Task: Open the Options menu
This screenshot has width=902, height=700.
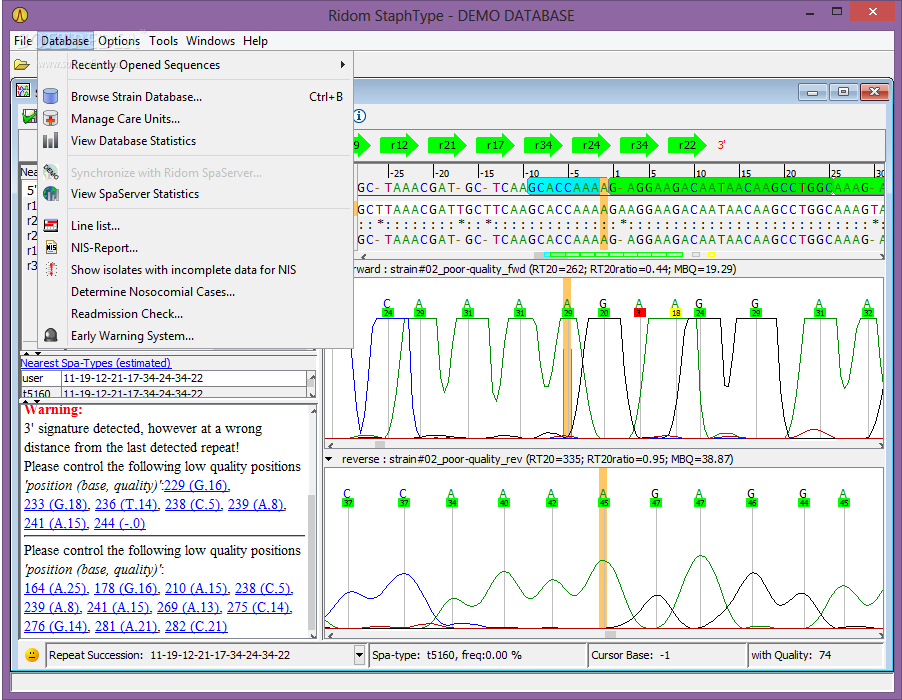Action: pyautogui.click(x=119, y=41)
